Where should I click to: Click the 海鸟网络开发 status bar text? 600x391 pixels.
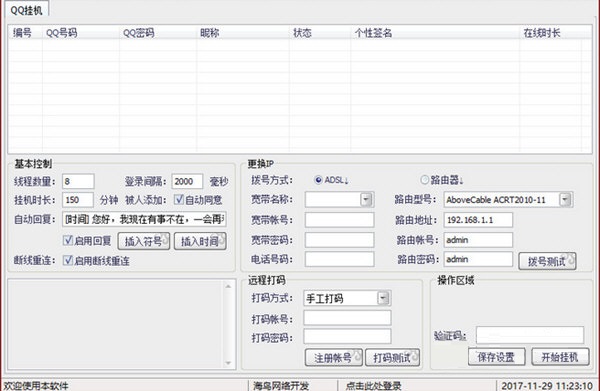click(281, 386)
